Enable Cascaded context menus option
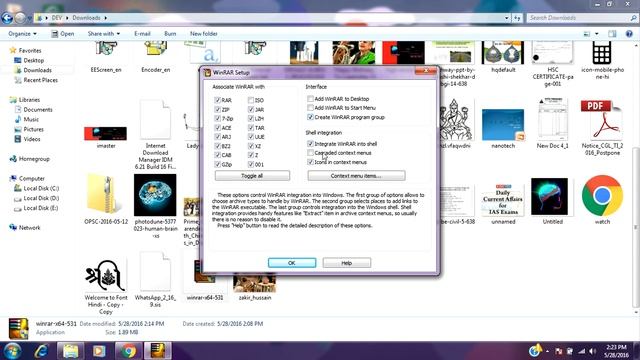The width and height of the screenshot is (640, 360). pos(310,153)
